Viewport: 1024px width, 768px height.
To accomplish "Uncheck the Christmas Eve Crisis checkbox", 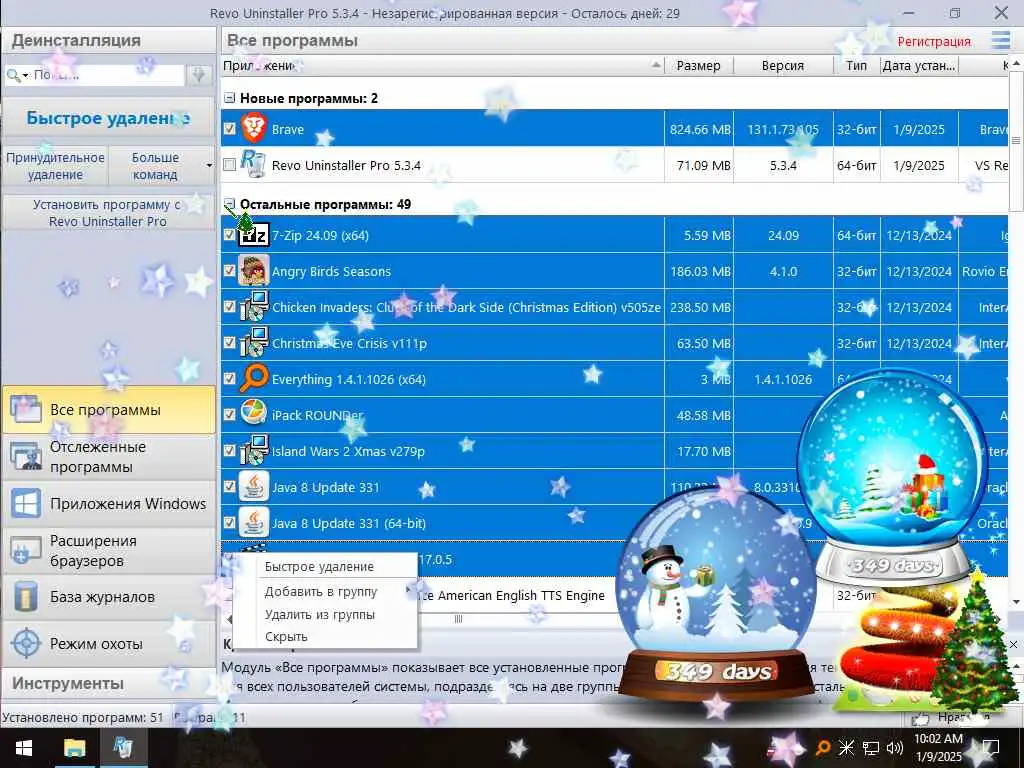I will click(x=229, y=342).
